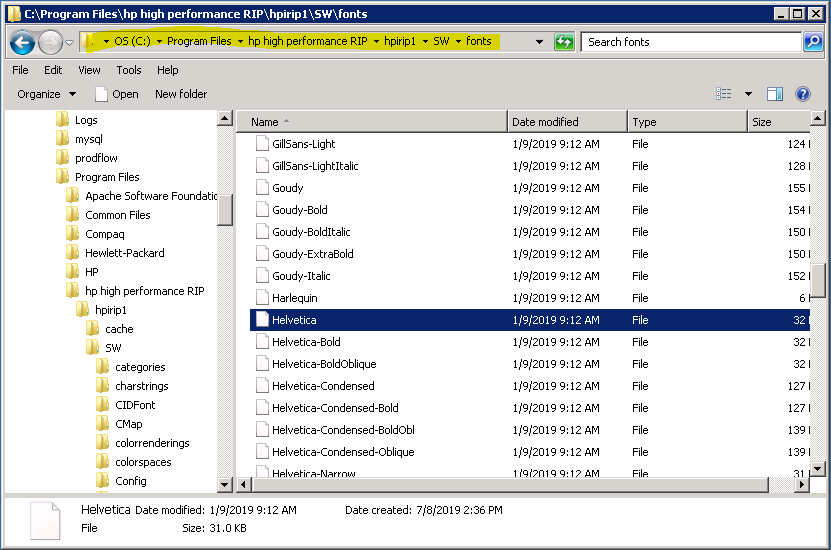Select the prodflow folder in tree
831x550 pixels.
87,158
